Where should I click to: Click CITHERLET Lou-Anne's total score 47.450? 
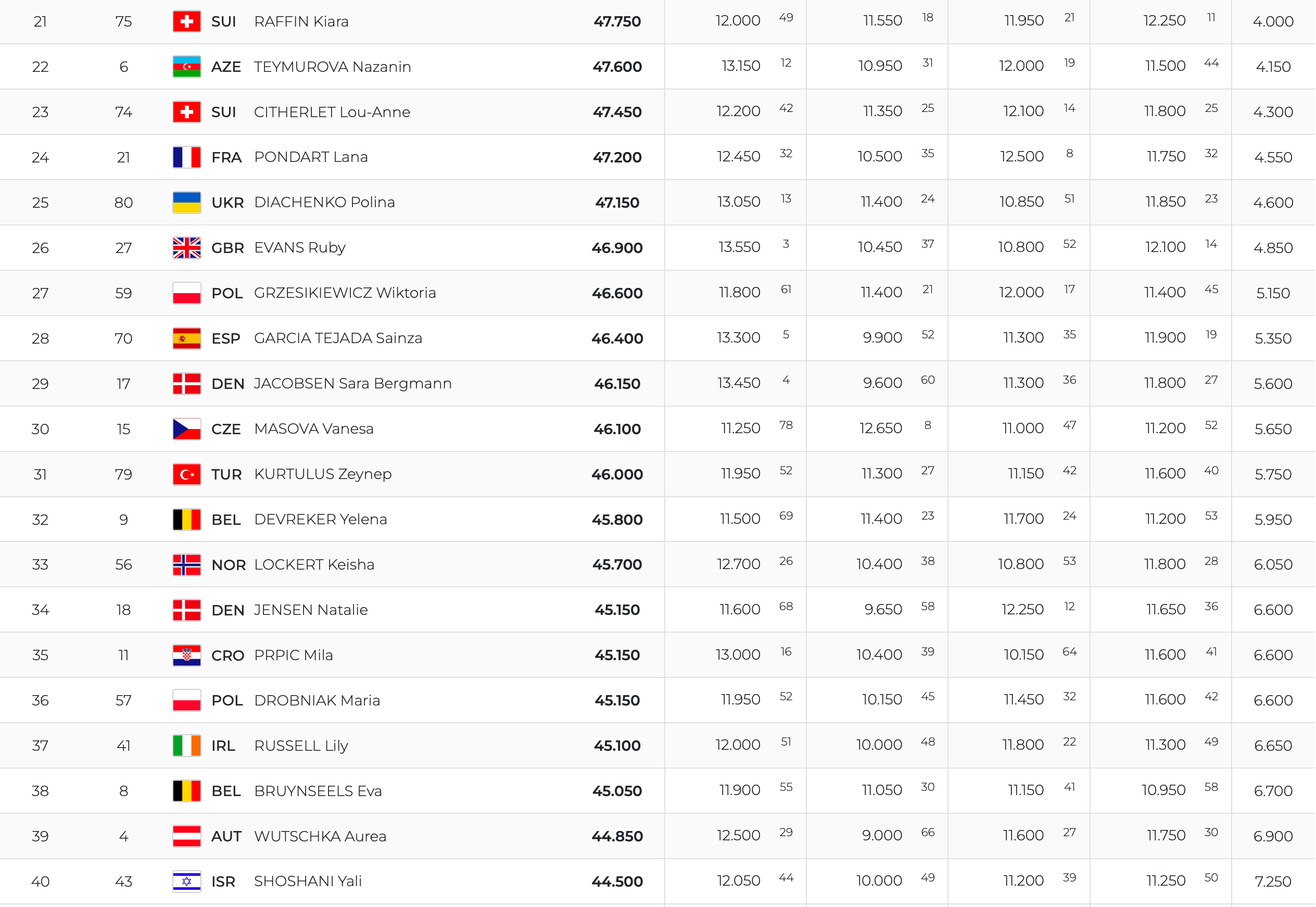[x=617, y=112]
